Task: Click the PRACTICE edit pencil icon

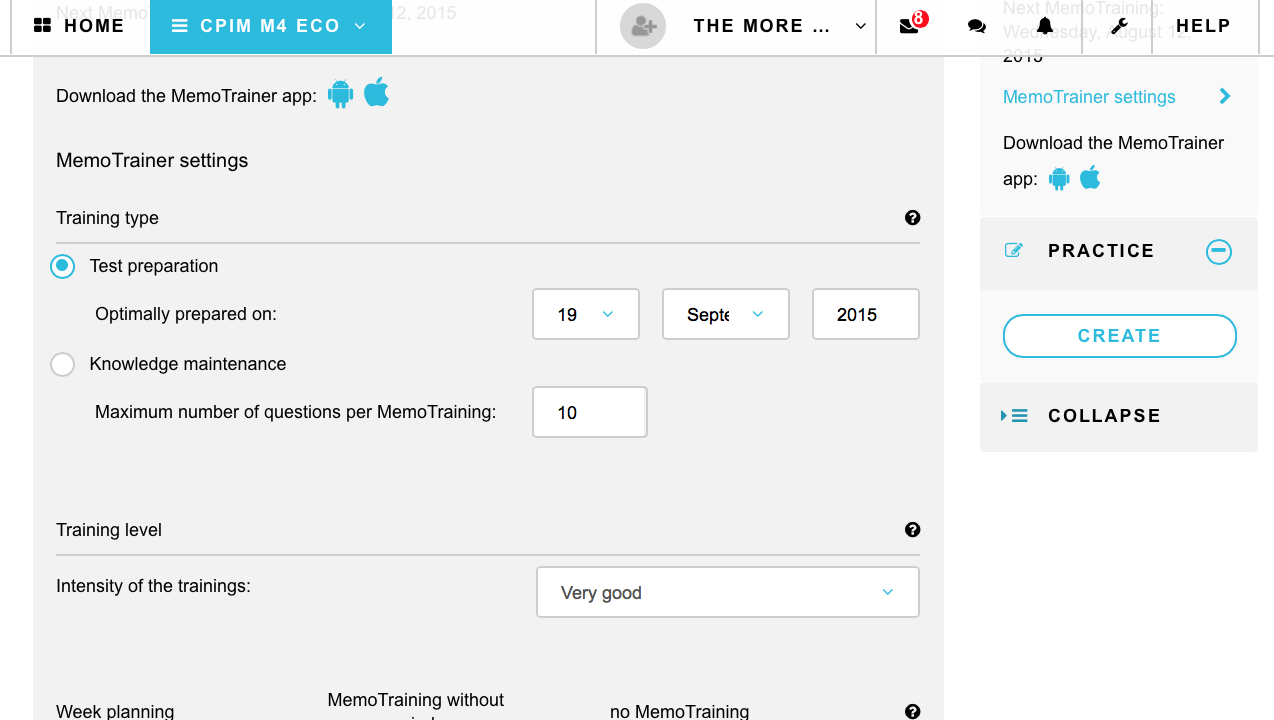Action: (x=1013, y=250)
